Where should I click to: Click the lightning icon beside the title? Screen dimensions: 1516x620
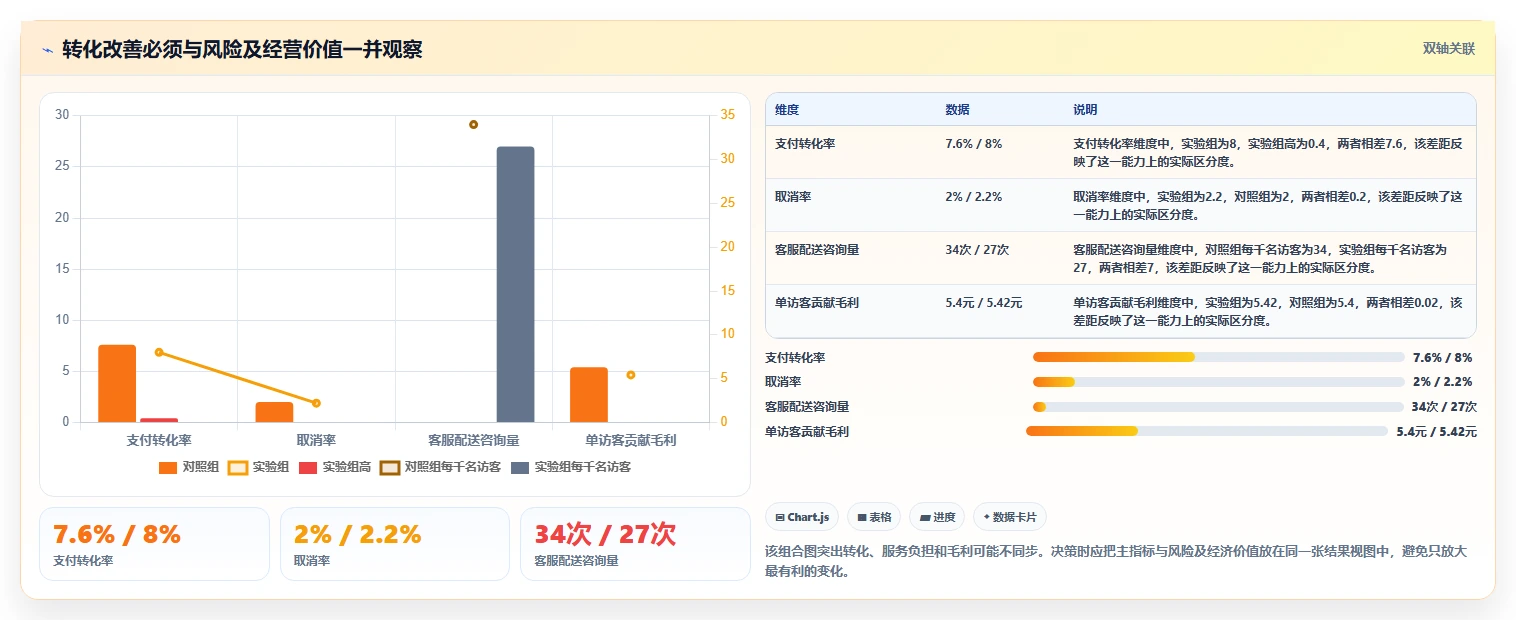pyautogui.click(x=47, y=49)
